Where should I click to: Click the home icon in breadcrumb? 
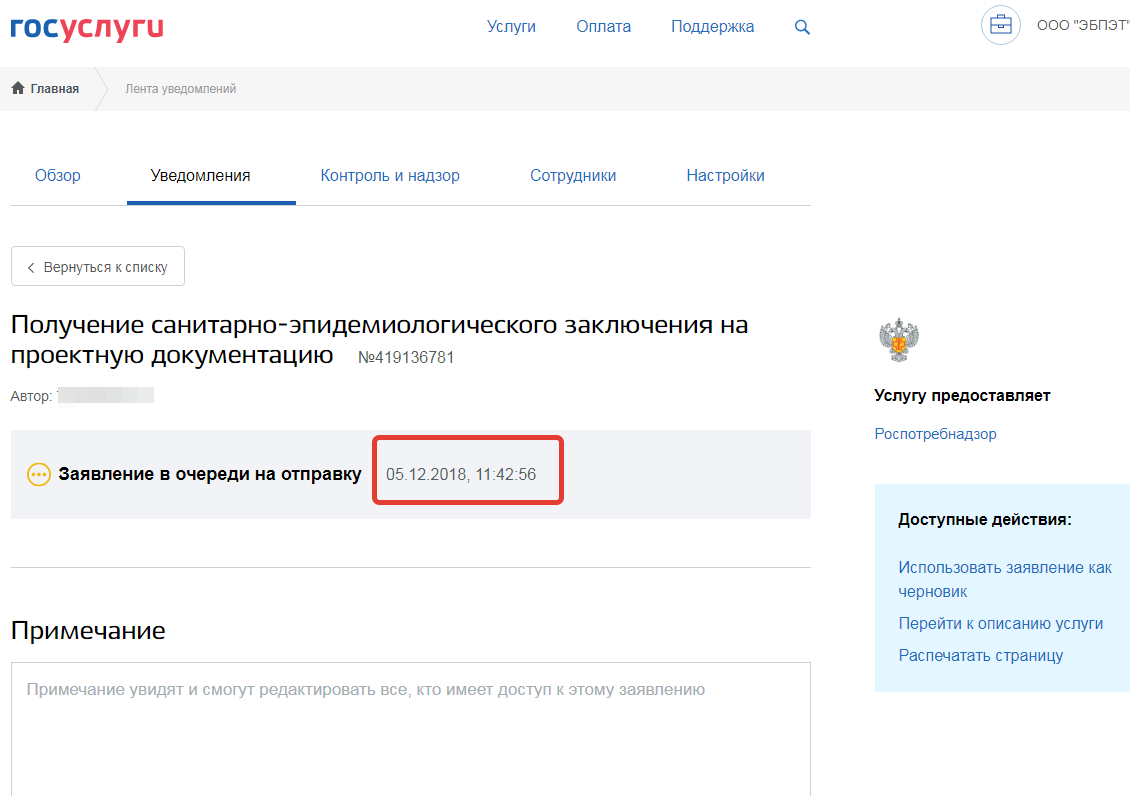[x=18, y=89]
